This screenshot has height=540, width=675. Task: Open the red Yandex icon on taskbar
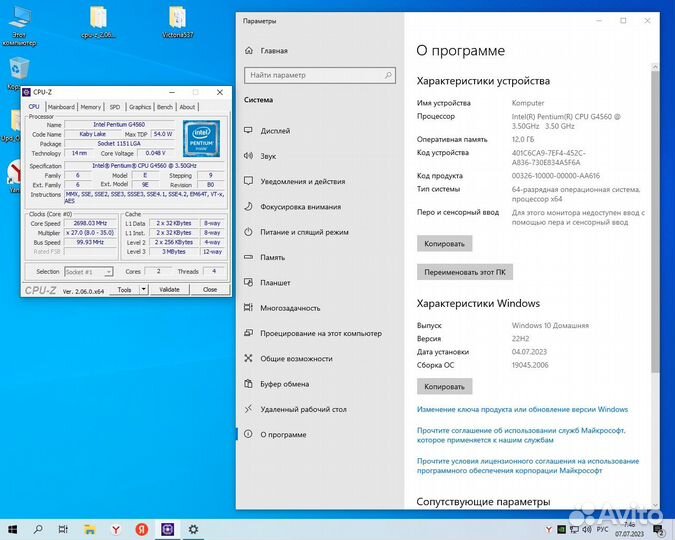tap(142, 529)
